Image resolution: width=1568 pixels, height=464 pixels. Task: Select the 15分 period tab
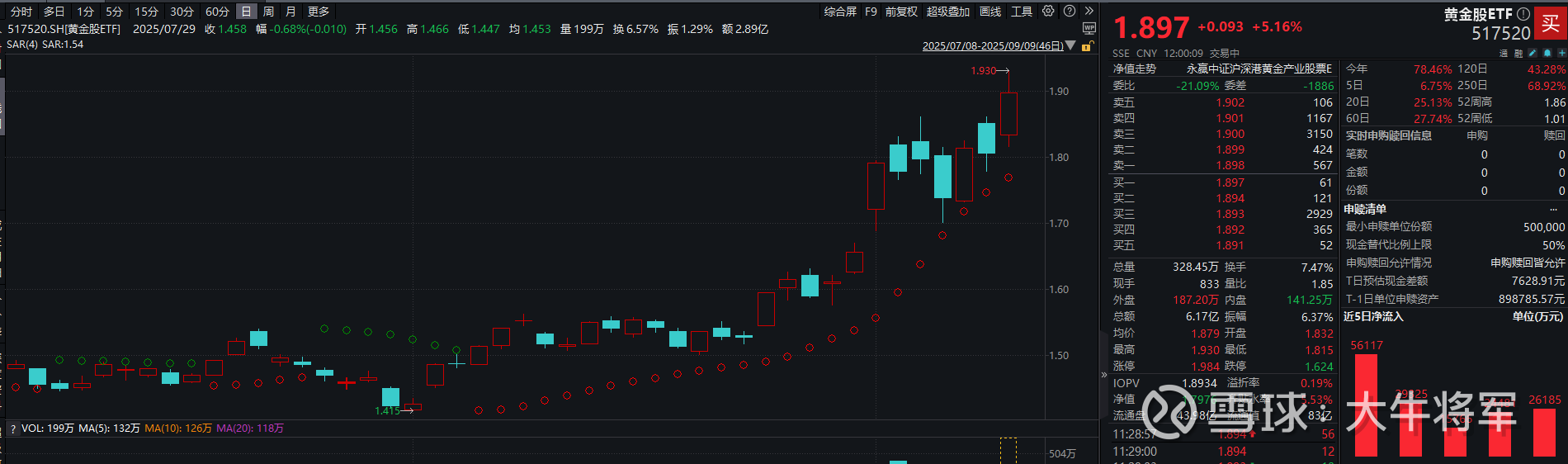pos(146,12)
